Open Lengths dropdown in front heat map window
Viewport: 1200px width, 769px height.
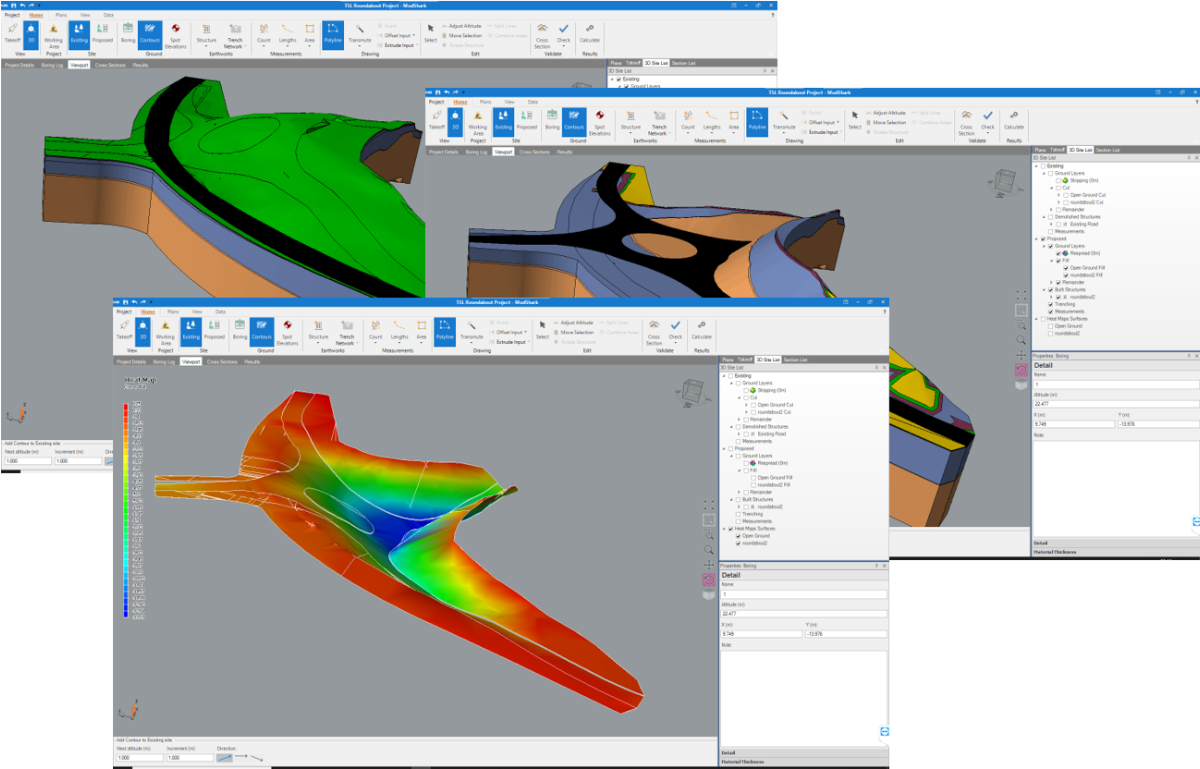point(400,330)
